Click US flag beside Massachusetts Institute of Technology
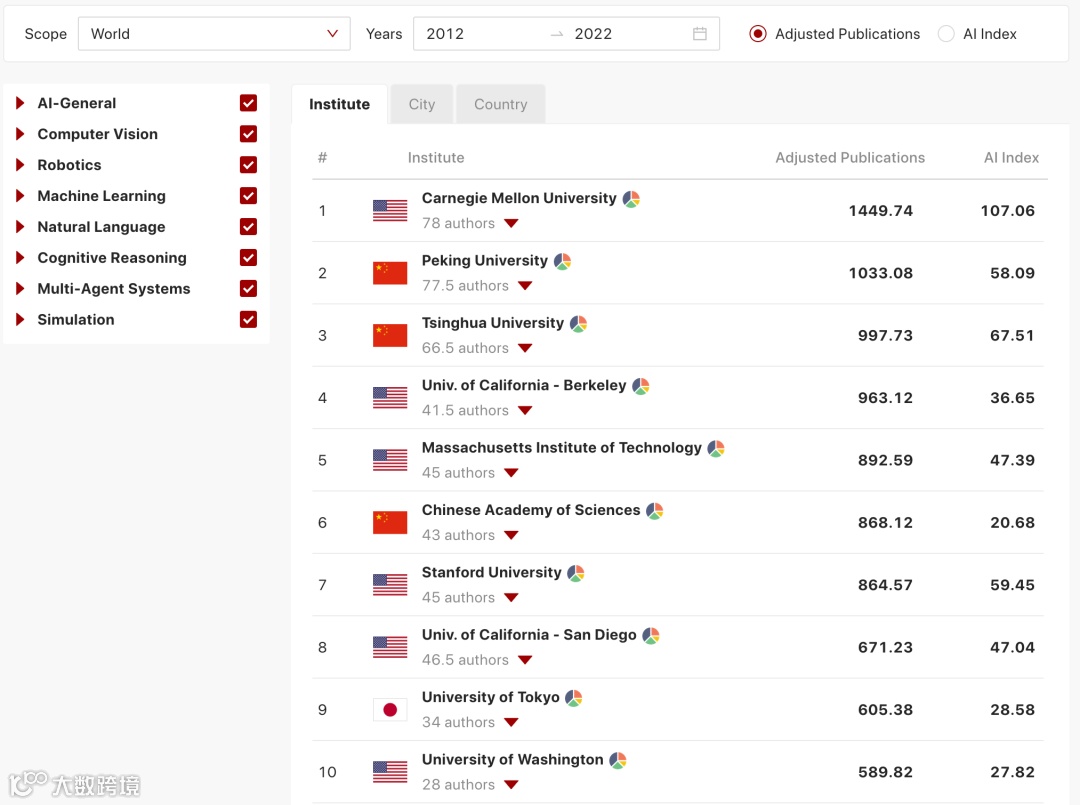This screenshot has width=1080, height=805. [390, 460]
